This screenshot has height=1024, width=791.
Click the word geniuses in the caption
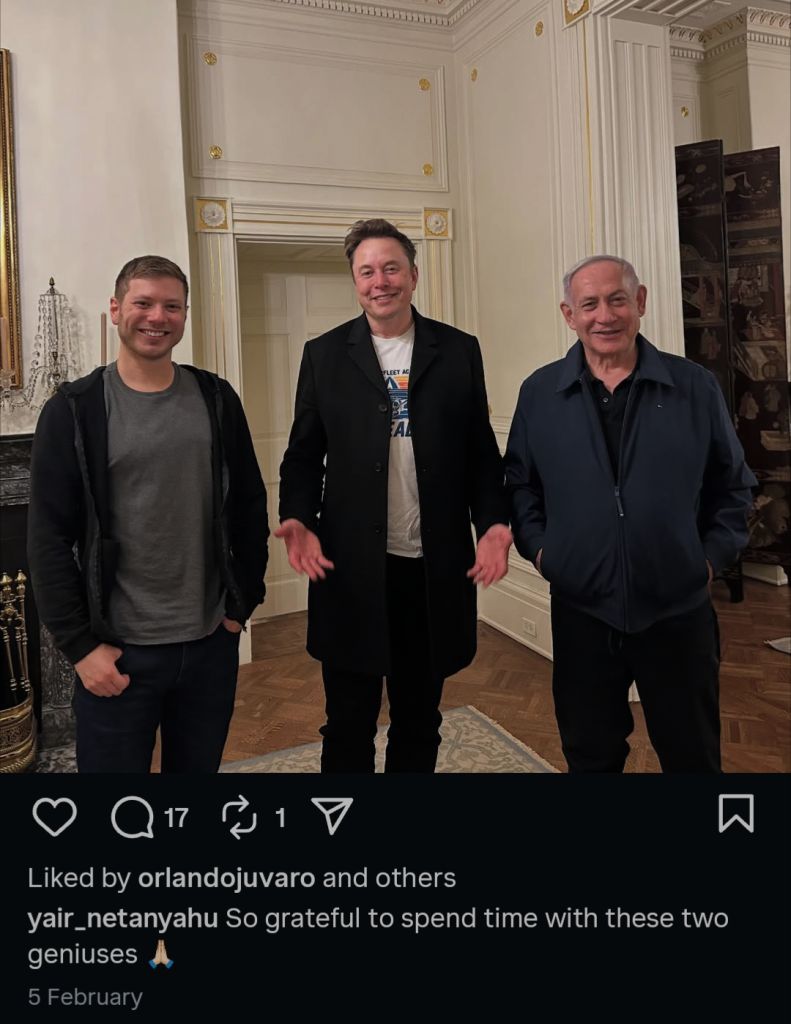click(x=82, y=955)
